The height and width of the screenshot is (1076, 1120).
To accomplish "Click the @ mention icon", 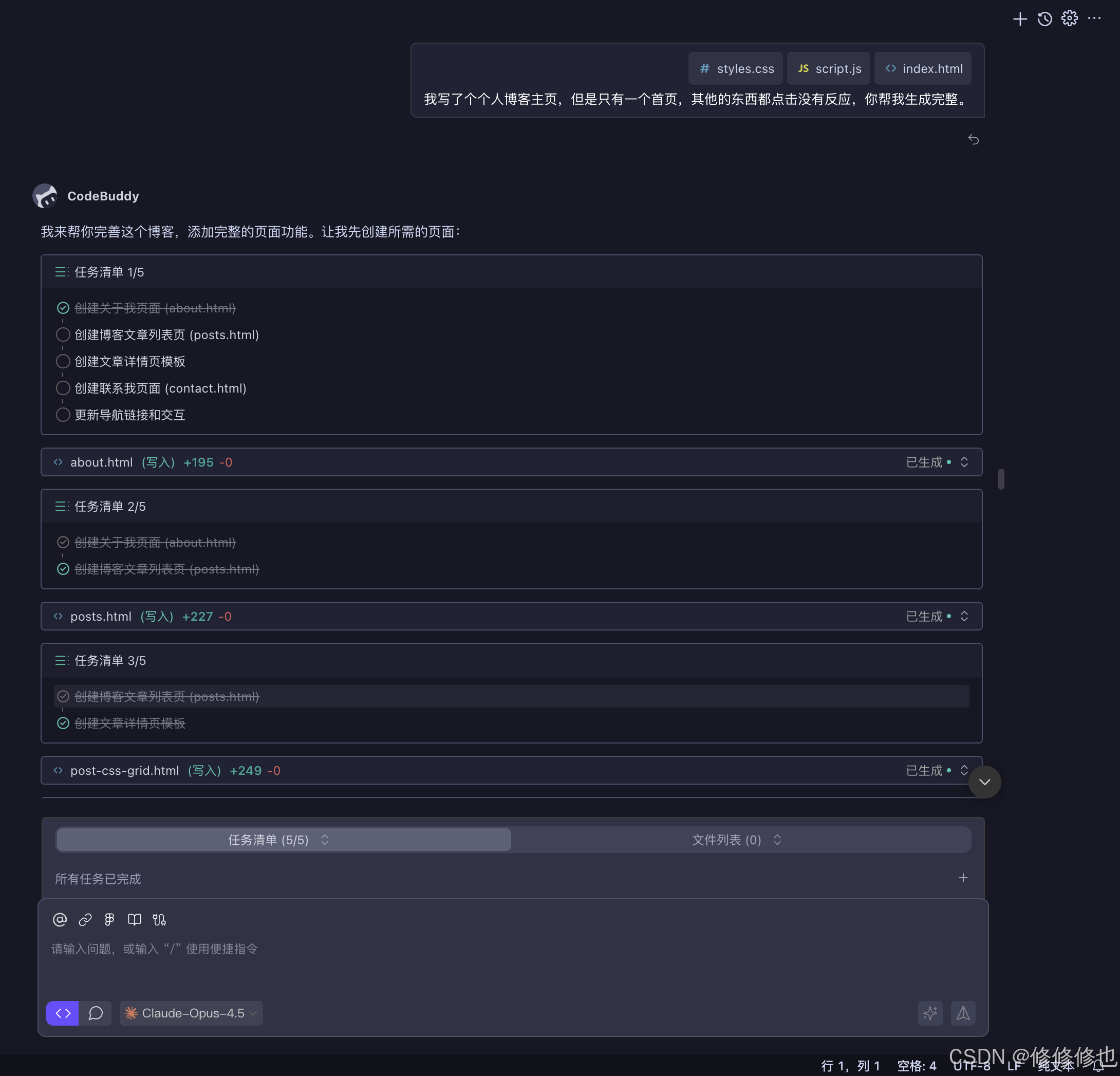I will pos(60,919).
